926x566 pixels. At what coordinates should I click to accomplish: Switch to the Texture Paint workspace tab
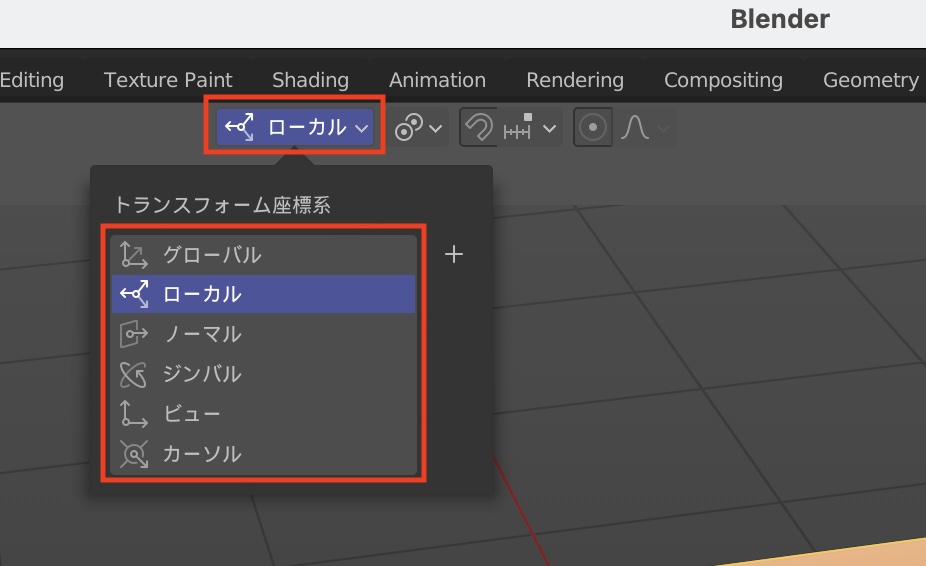pos(168,80)
